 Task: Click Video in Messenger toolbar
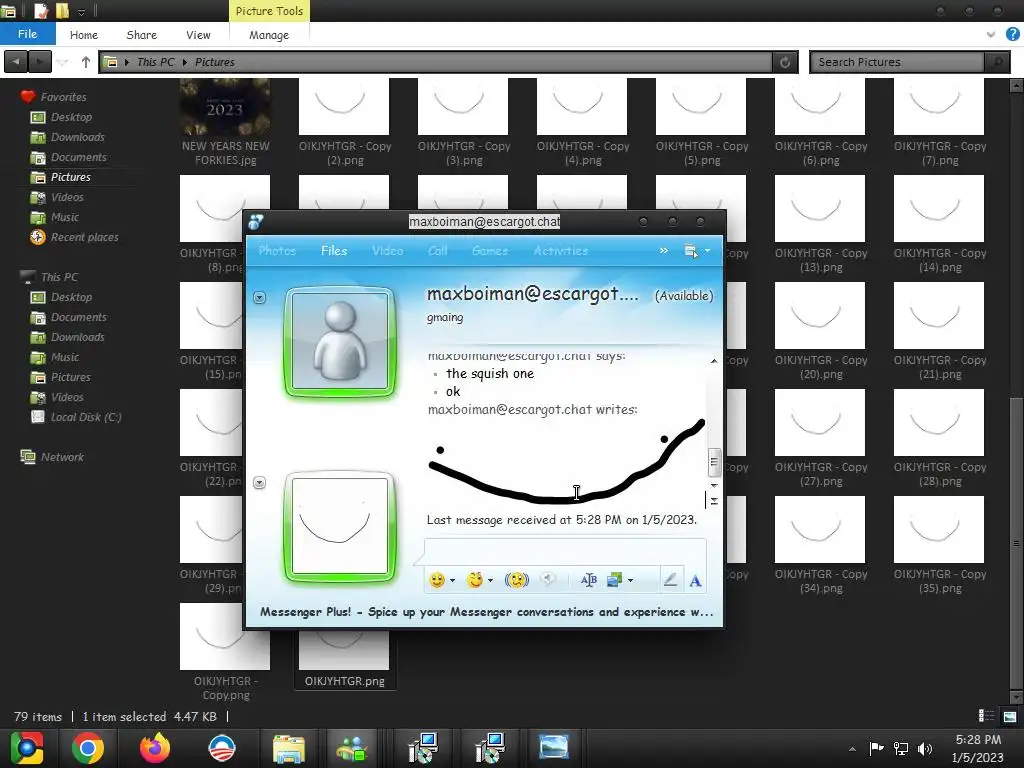coord(387,251)
